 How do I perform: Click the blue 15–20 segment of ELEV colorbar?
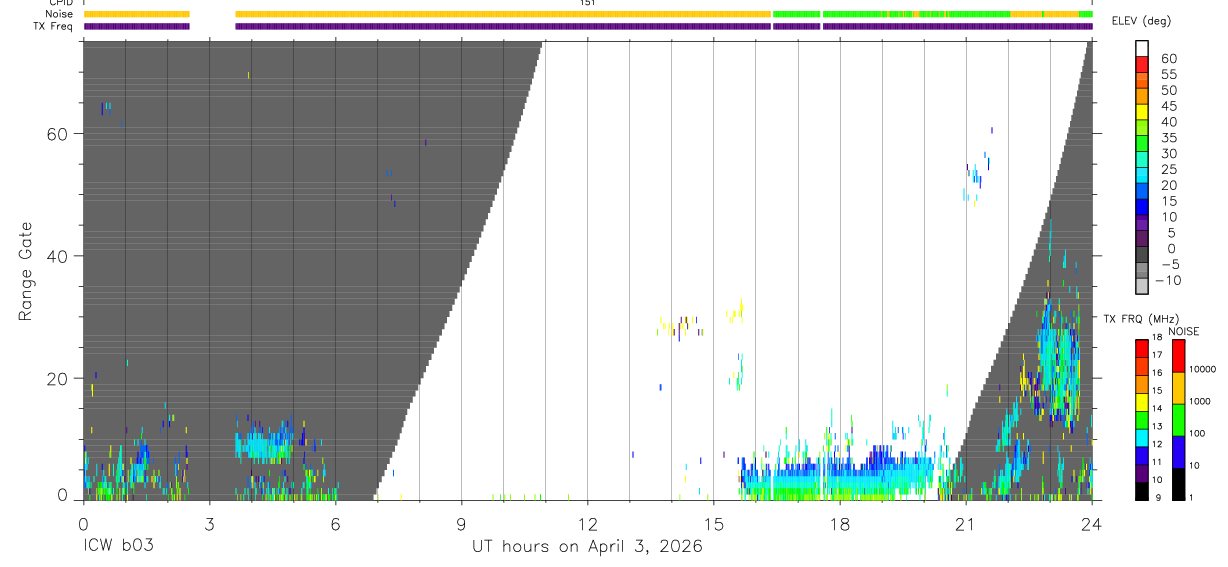[1142, 193]
